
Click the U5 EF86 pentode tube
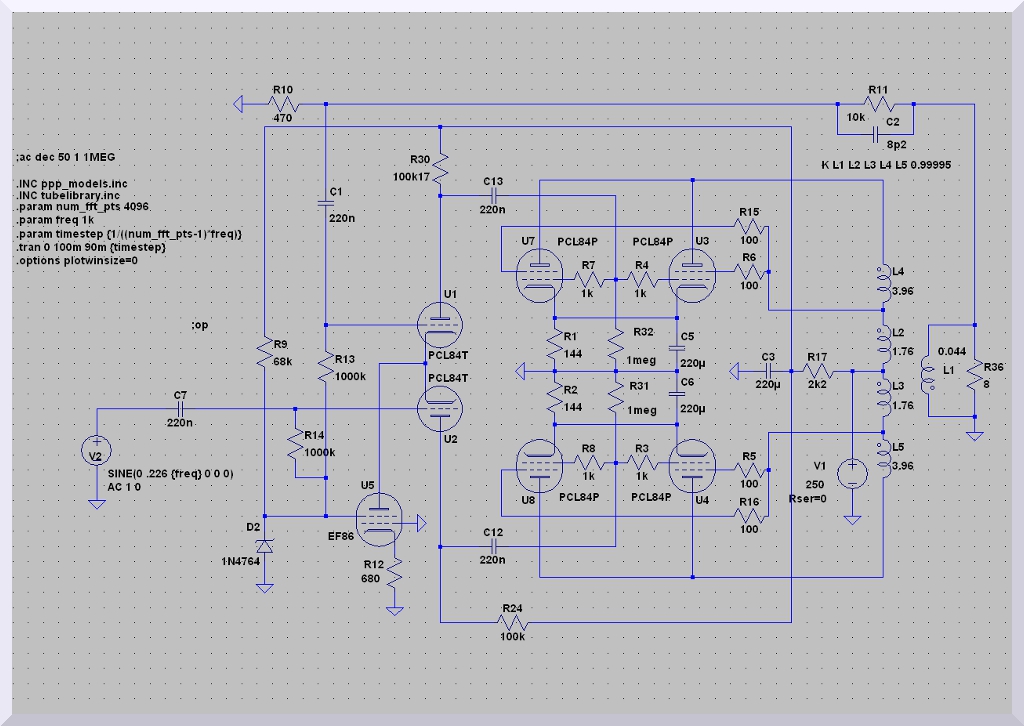[377, 521]
